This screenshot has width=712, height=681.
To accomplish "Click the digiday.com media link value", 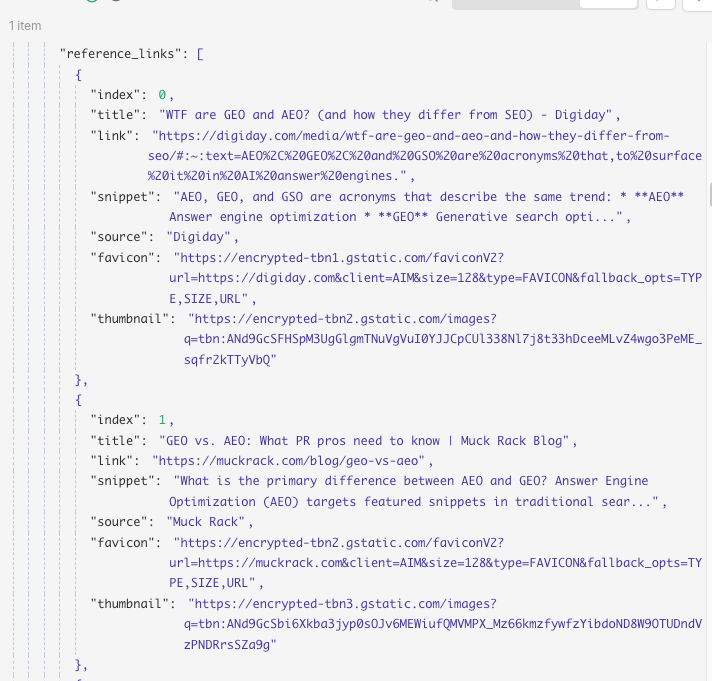I will (x=425, y=156).
